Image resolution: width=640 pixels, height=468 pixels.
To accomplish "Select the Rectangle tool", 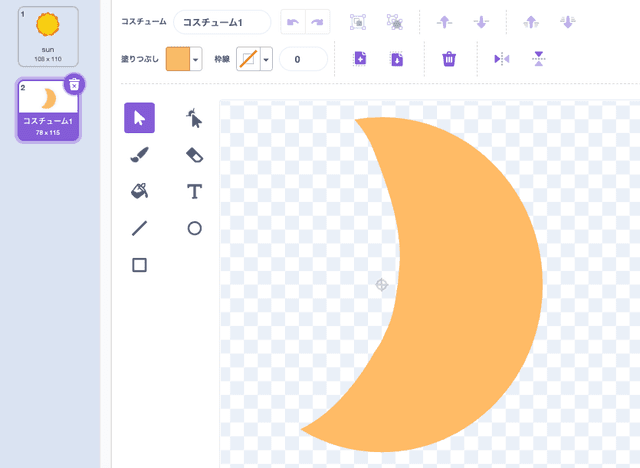I will tap(139, 265).
